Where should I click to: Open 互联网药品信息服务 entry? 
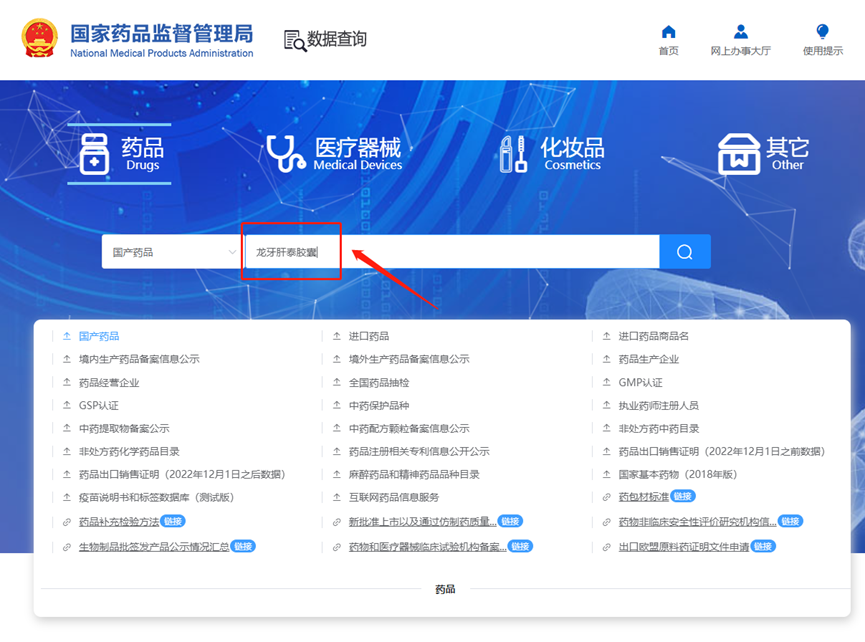[x=394, y=498]
